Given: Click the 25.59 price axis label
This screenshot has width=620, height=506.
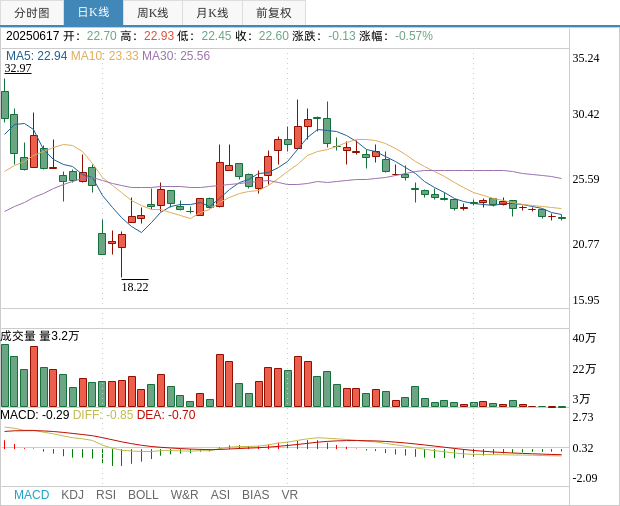Looking at the screenshot, I should [586, 179].
